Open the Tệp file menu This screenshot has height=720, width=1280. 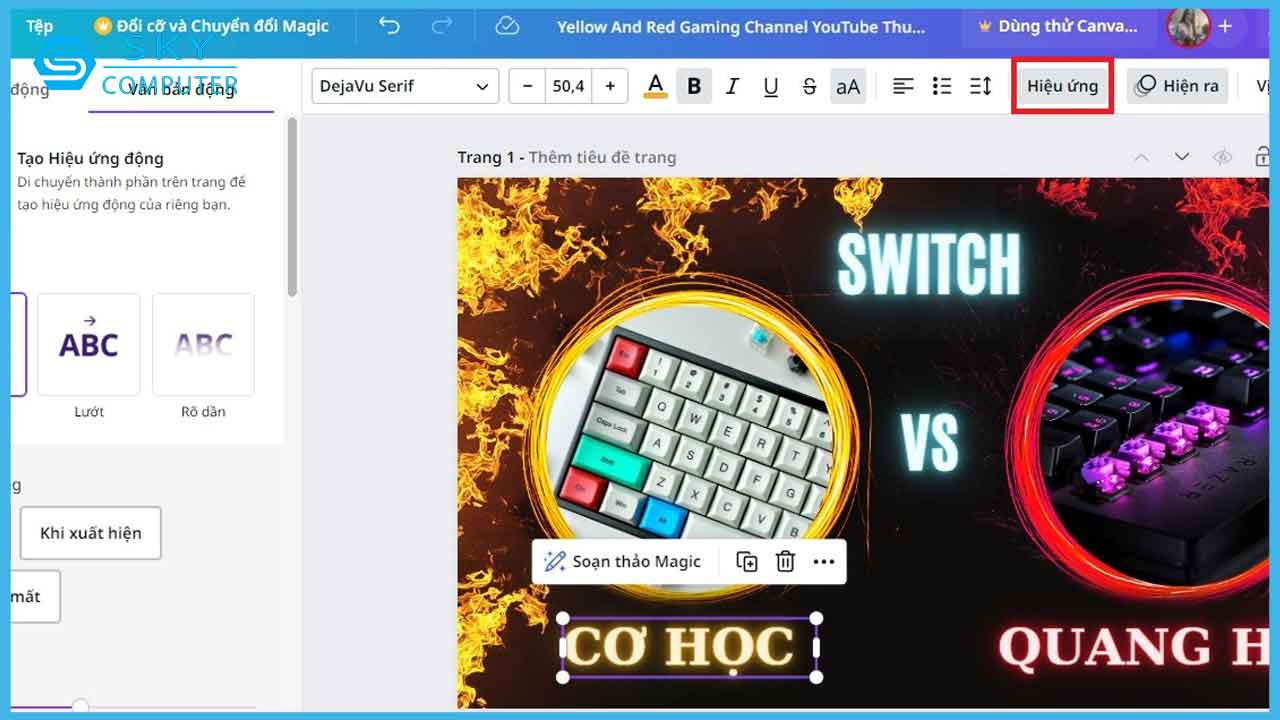pyautogui.click(x=40, y=26)
